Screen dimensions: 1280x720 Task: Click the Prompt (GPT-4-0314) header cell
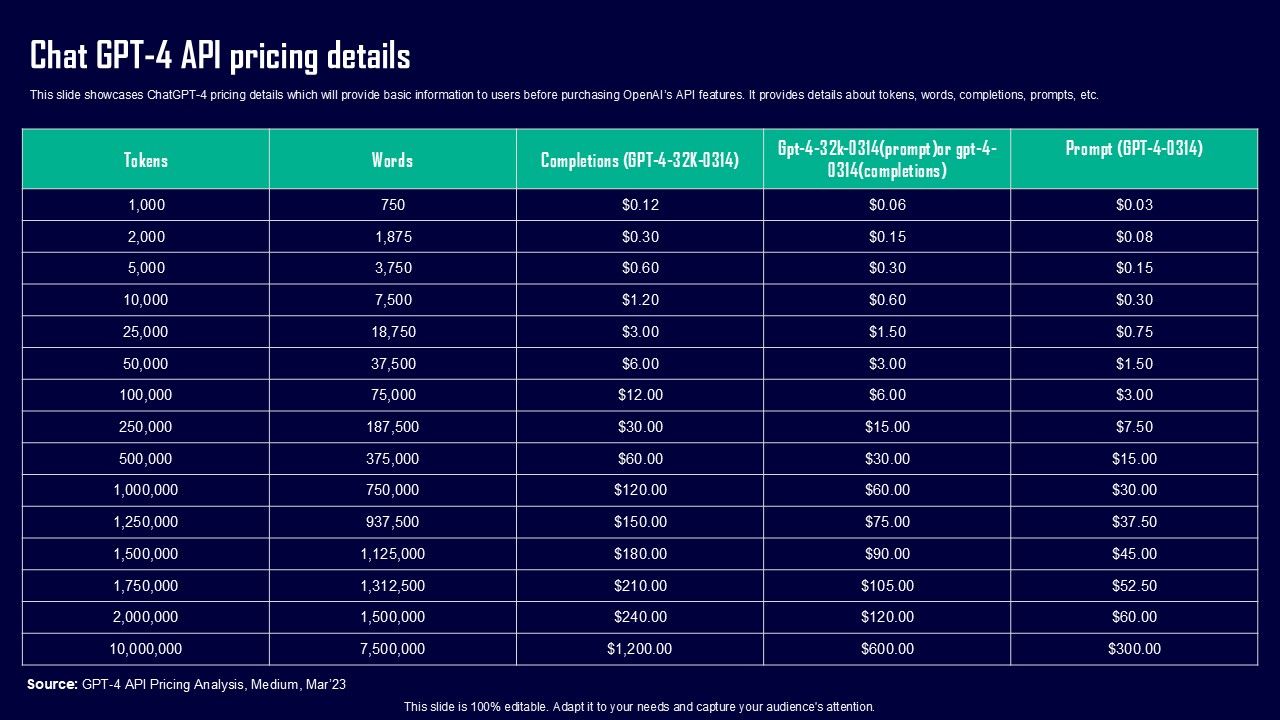pos(1134,149)
